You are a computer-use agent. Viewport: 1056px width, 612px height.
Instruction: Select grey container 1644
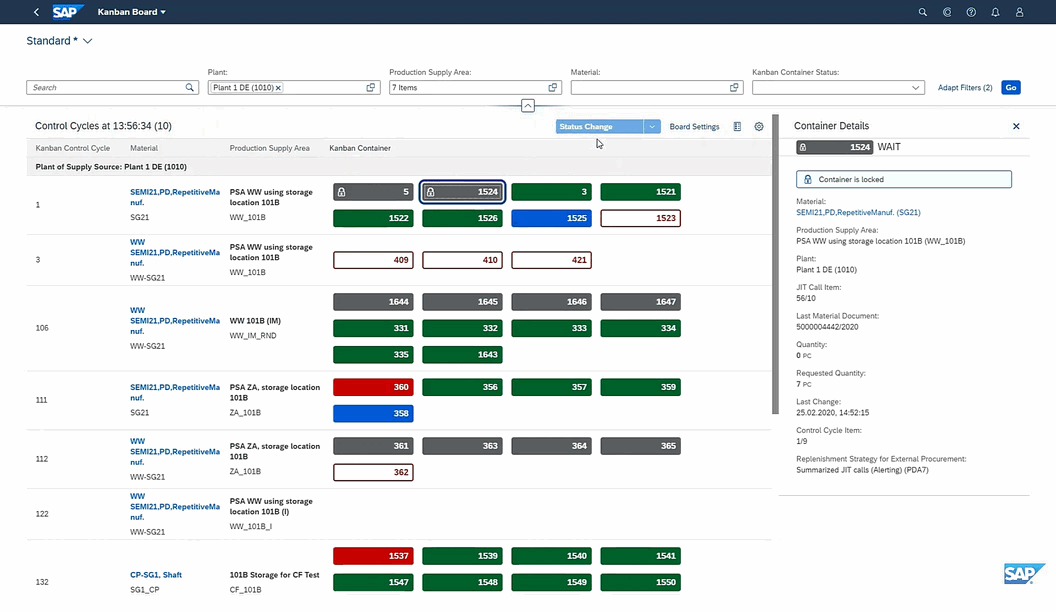(x=373, y=302)
